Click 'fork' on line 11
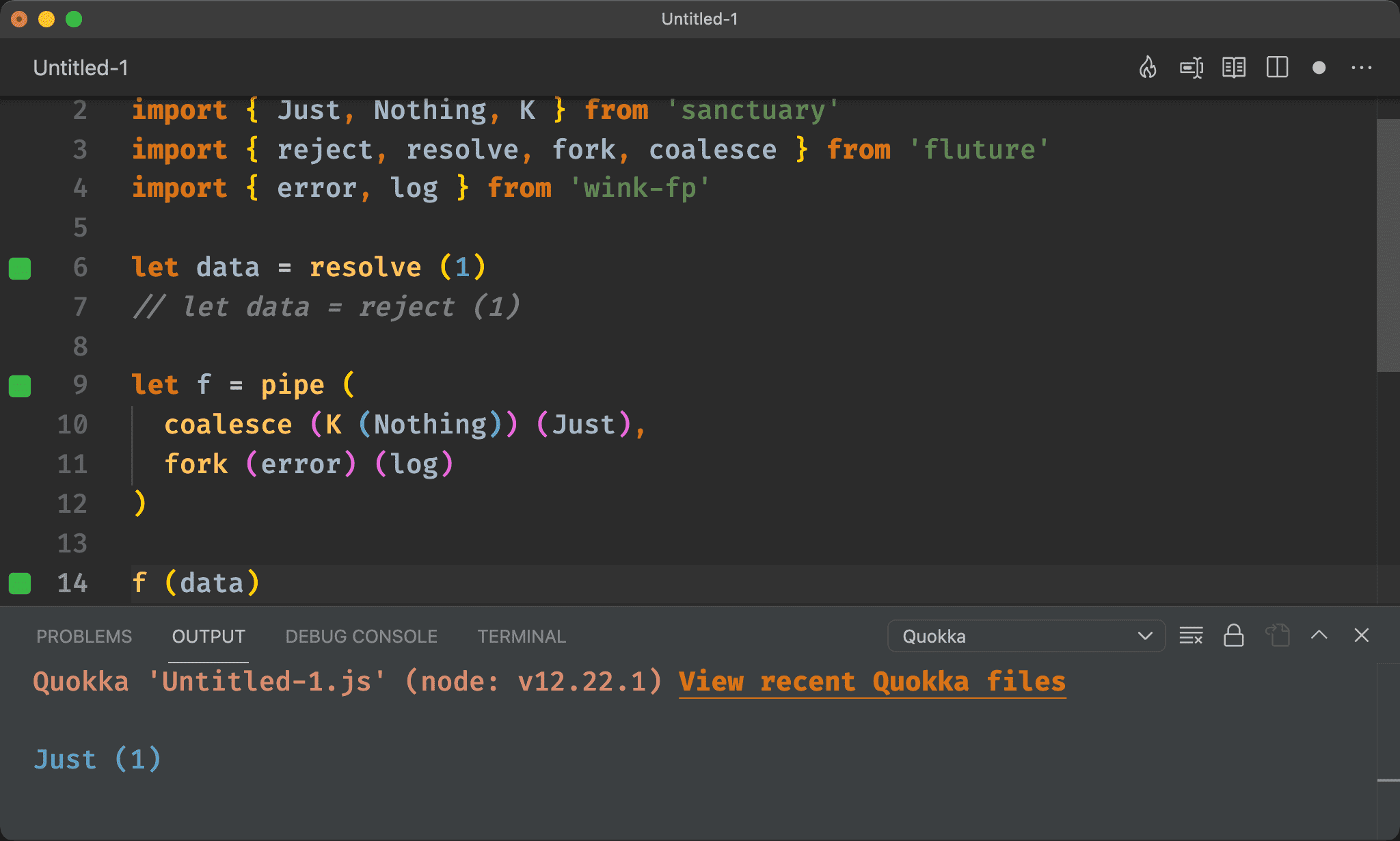The width and height of the screenshot is (1400, 841). 196,464
